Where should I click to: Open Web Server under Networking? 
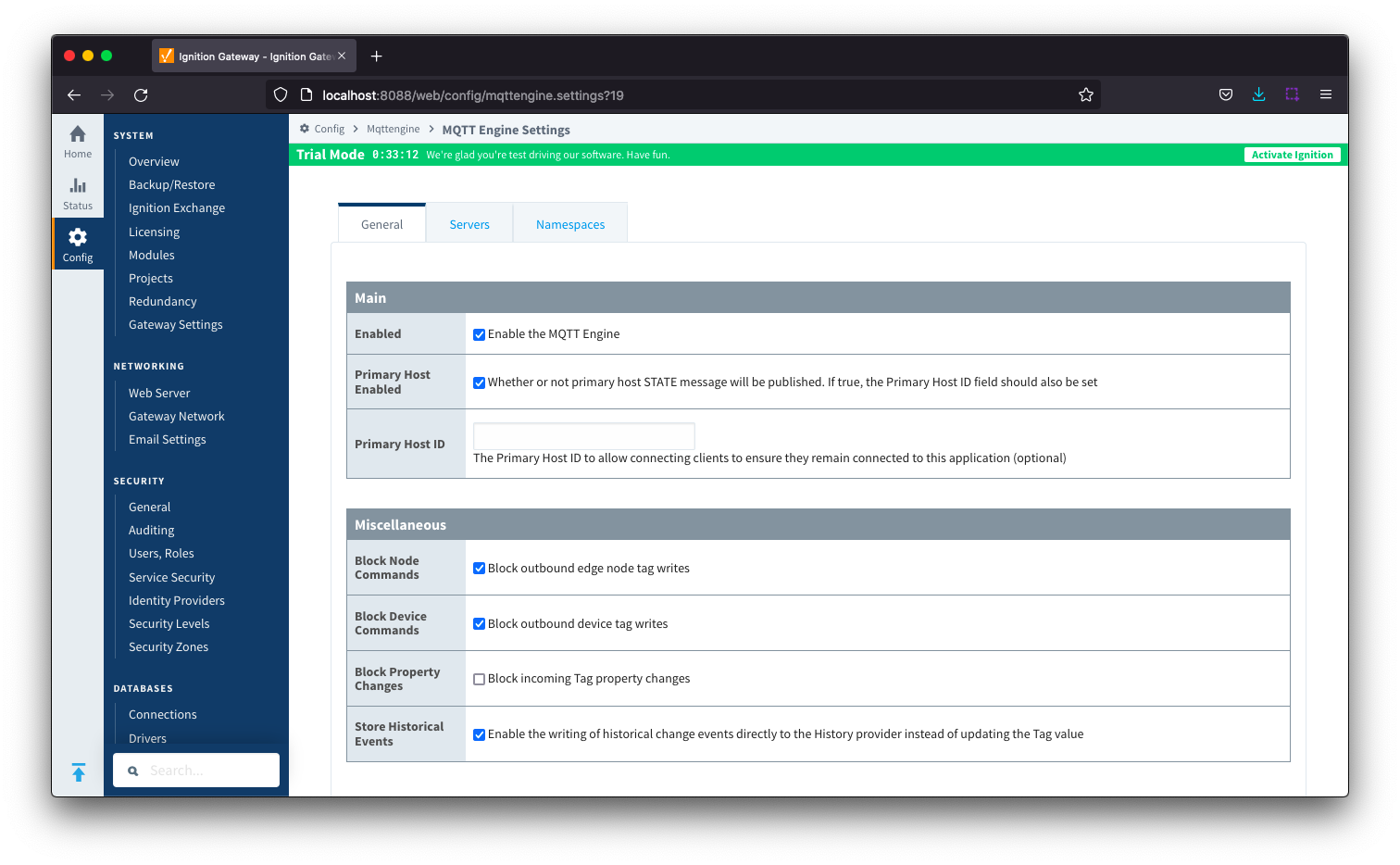(159, 393)
